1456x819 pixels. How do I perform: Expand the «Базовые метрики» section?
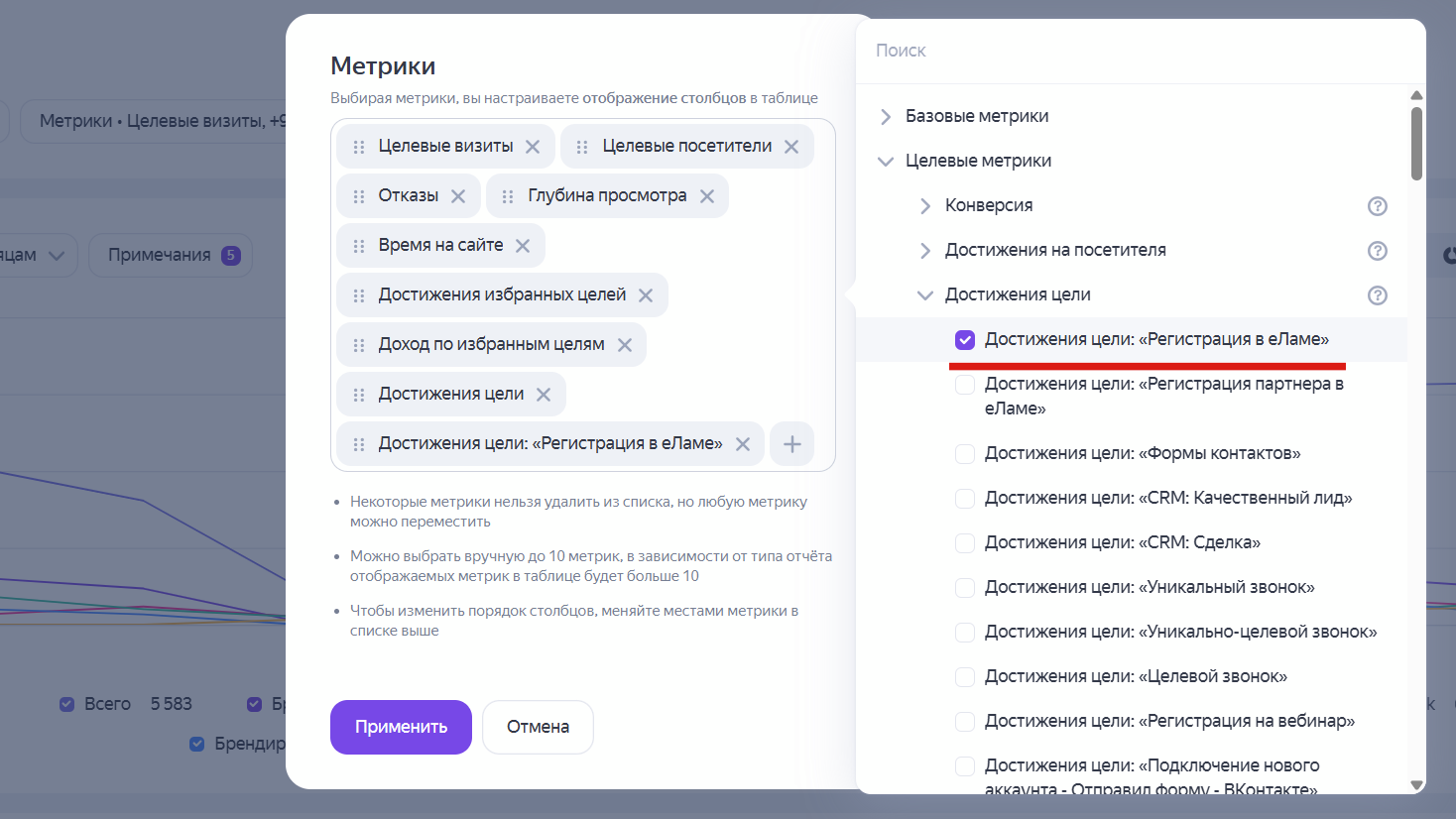[x=885, y=116]
